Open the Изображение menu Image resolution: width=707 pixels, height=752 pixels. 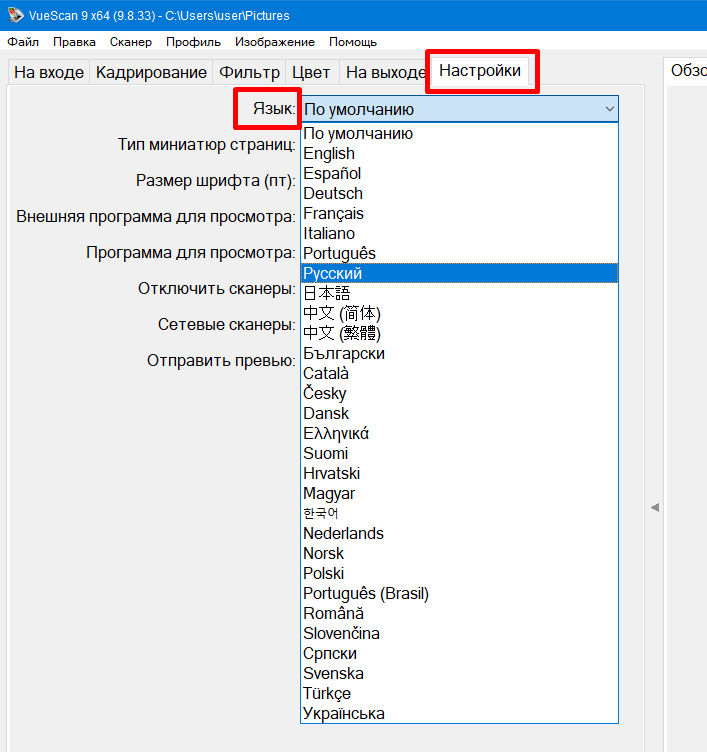click(x=275, y=42)
